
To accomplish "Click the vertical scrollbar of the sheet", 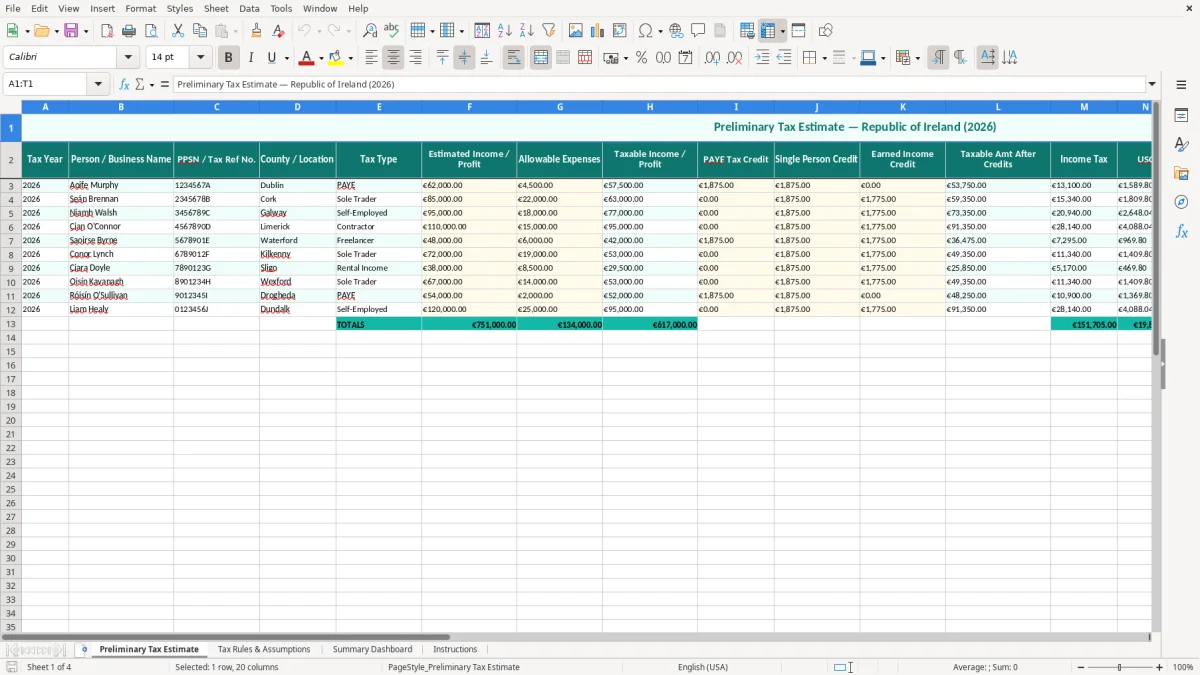I will 1156,365.
